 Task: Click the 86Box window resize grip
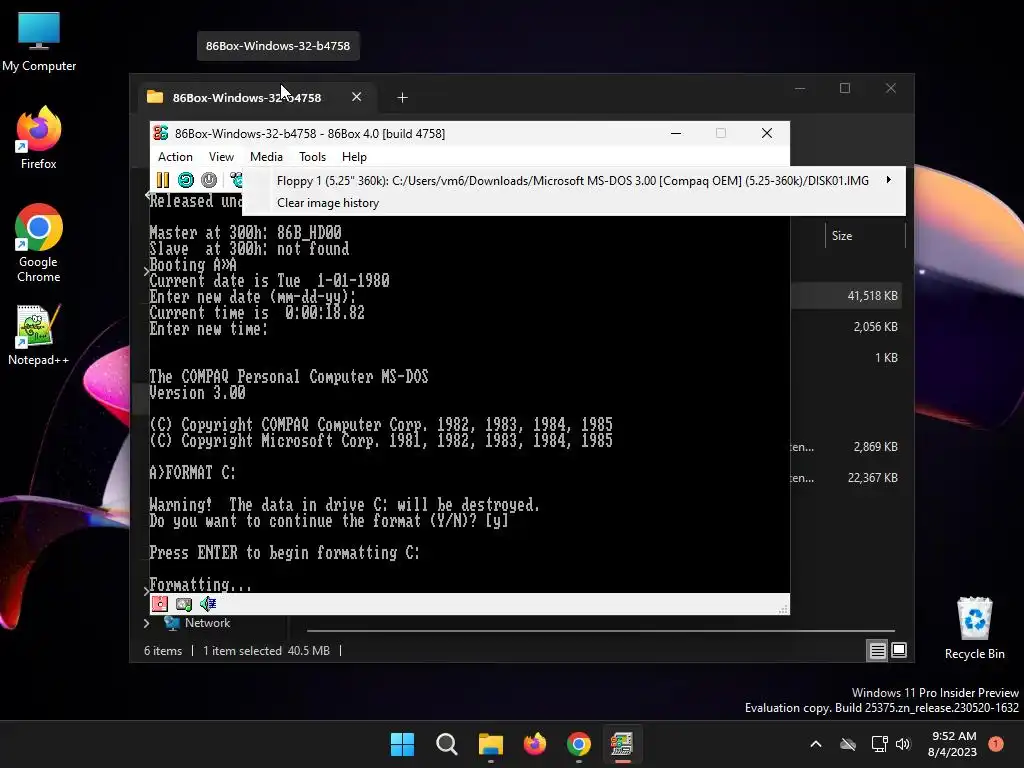click(x=783, y=609)
